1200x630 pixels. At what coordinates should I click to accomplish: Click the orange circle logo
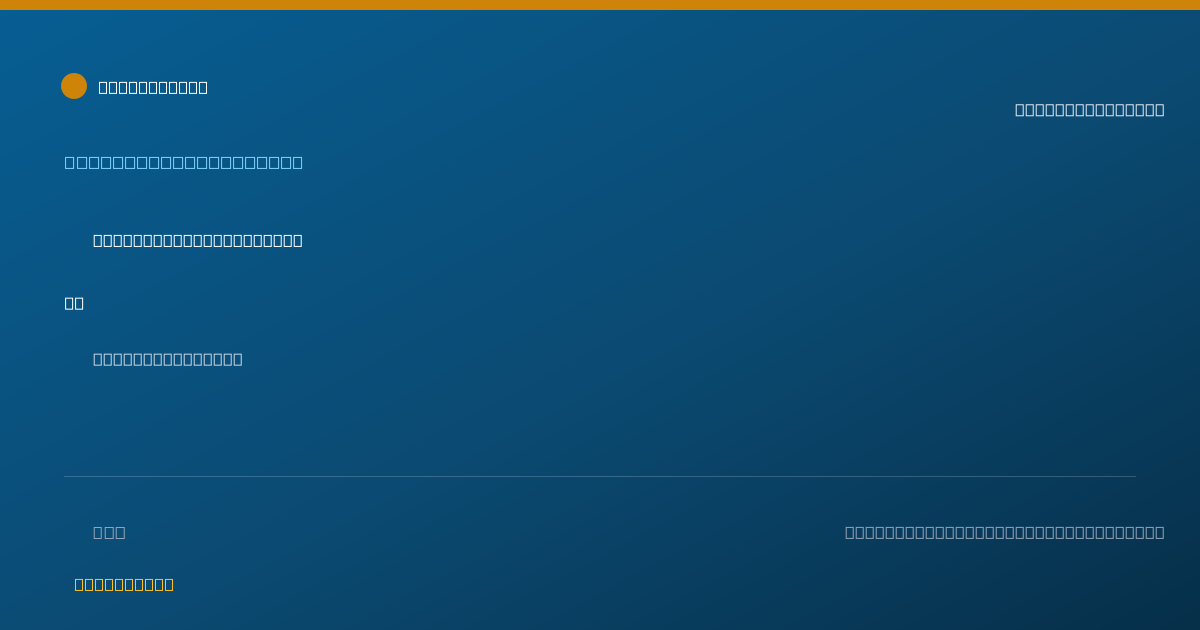(x=74, y=86)
